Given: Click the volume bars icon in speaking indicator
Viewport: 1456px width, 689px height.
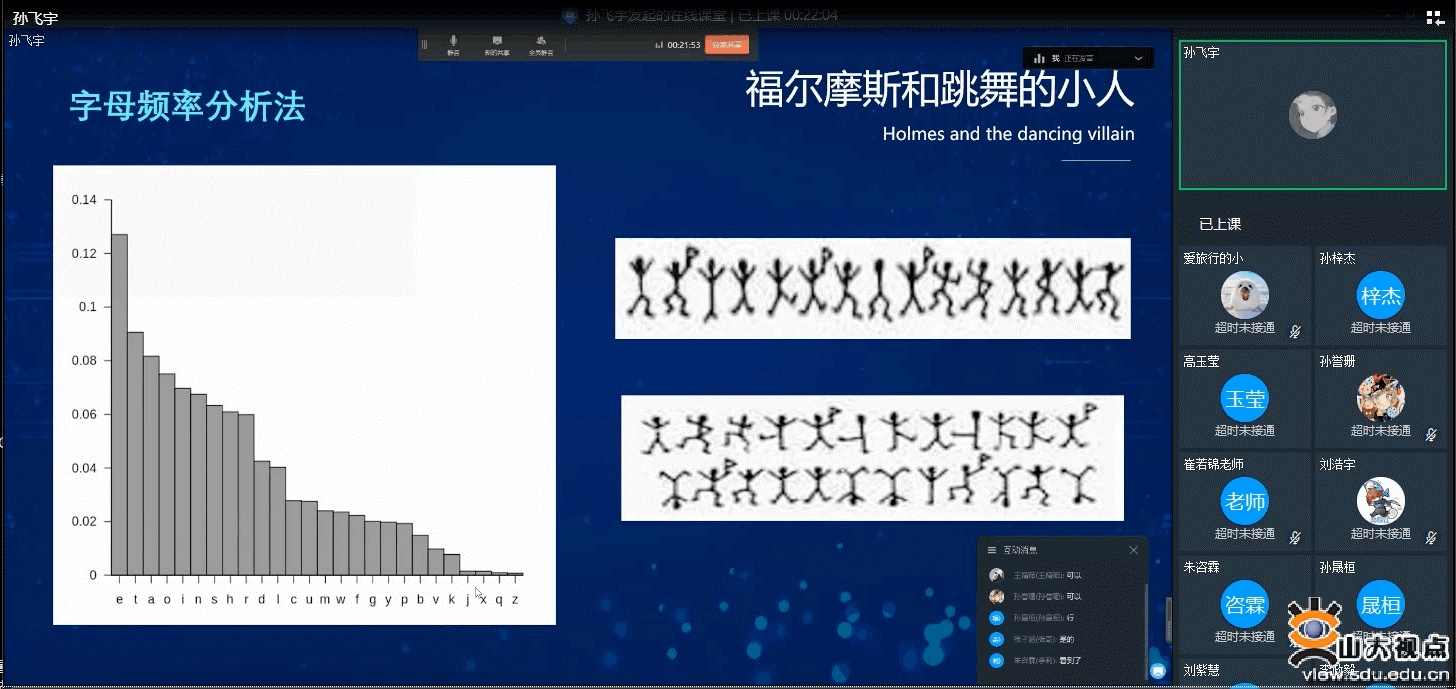Looking at the screenshot, I should tap(1037, 58).
